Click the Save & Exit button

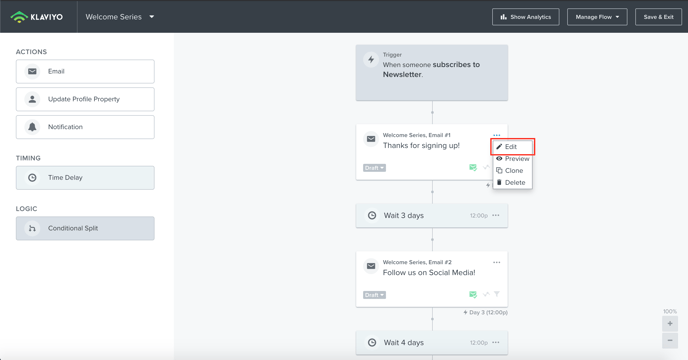(x=658, y=17)
